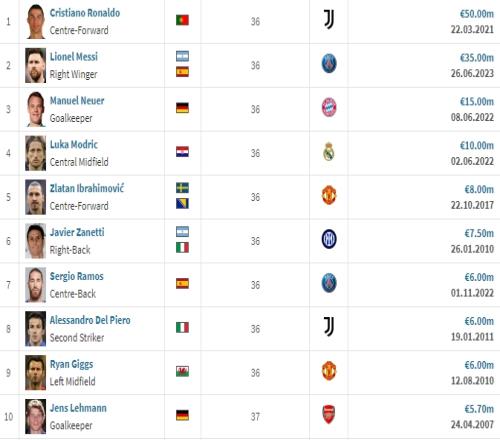Click the Manchester United crest in Ryan Giggs' row
This screenshot has width=500, height=440.
tap(329, 371)
